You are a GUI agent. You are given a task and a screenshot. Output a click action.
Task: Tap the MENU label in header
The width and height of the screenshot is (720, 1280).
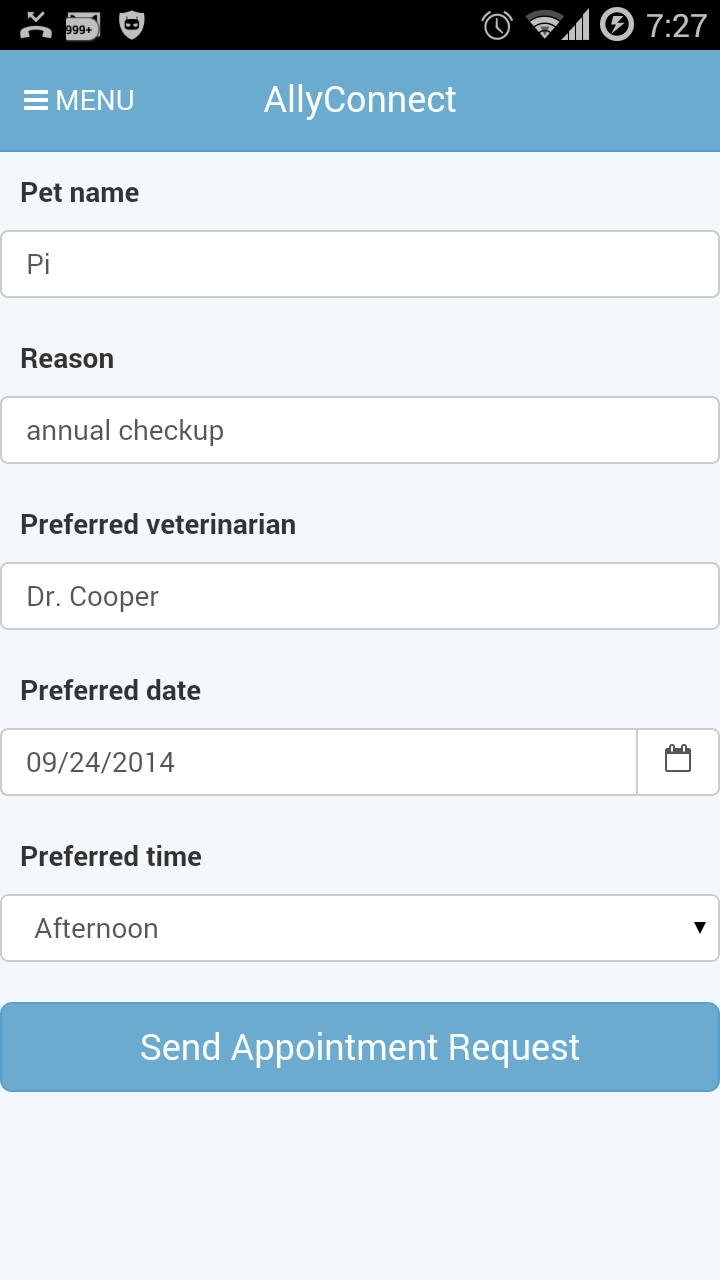pyautogui.click(x=95, y=101)
